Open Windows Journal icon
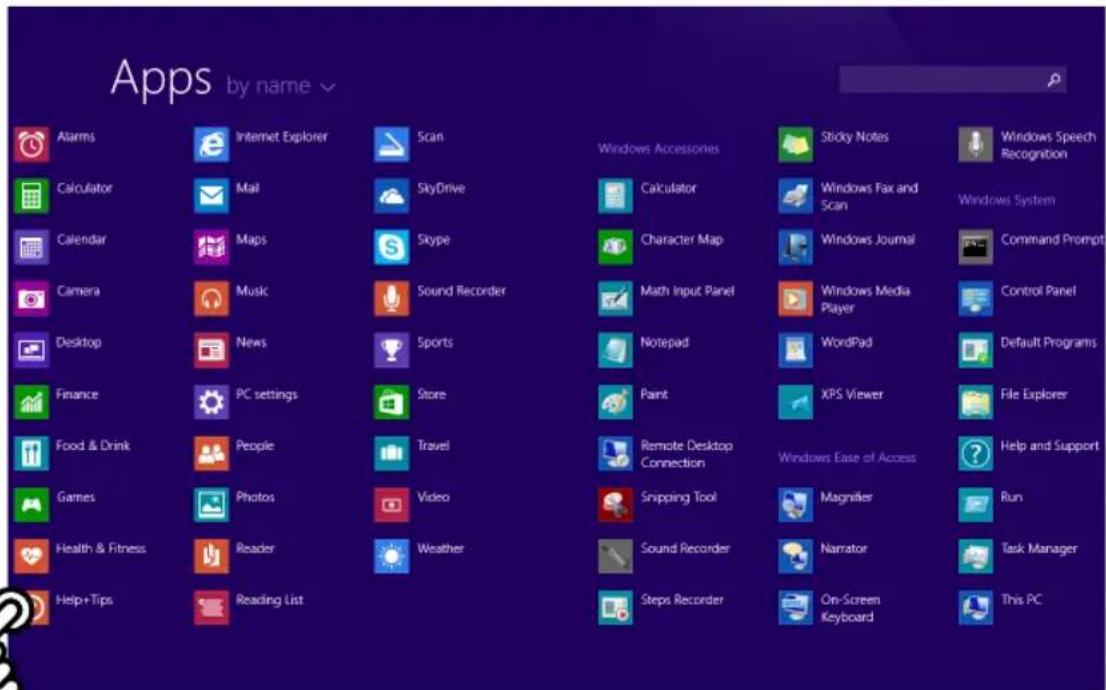 (796, 248)
